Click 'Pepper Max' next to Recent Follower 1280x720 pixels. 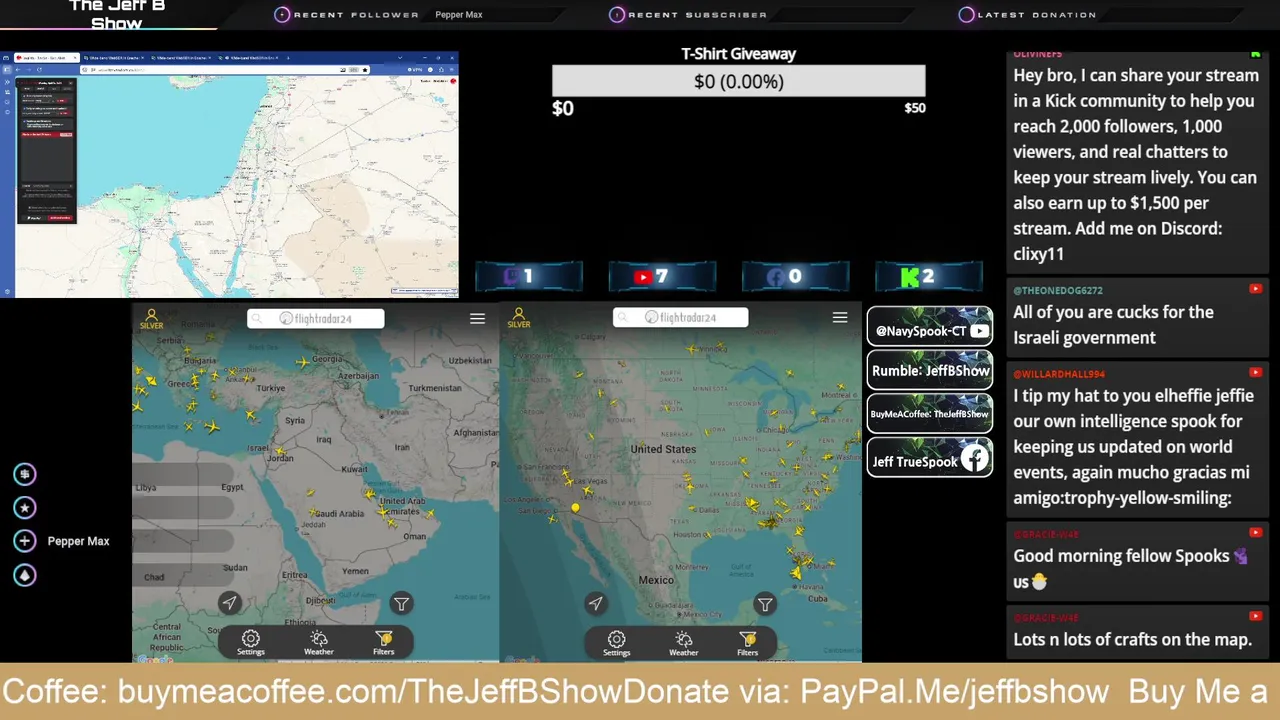(459, 15)
